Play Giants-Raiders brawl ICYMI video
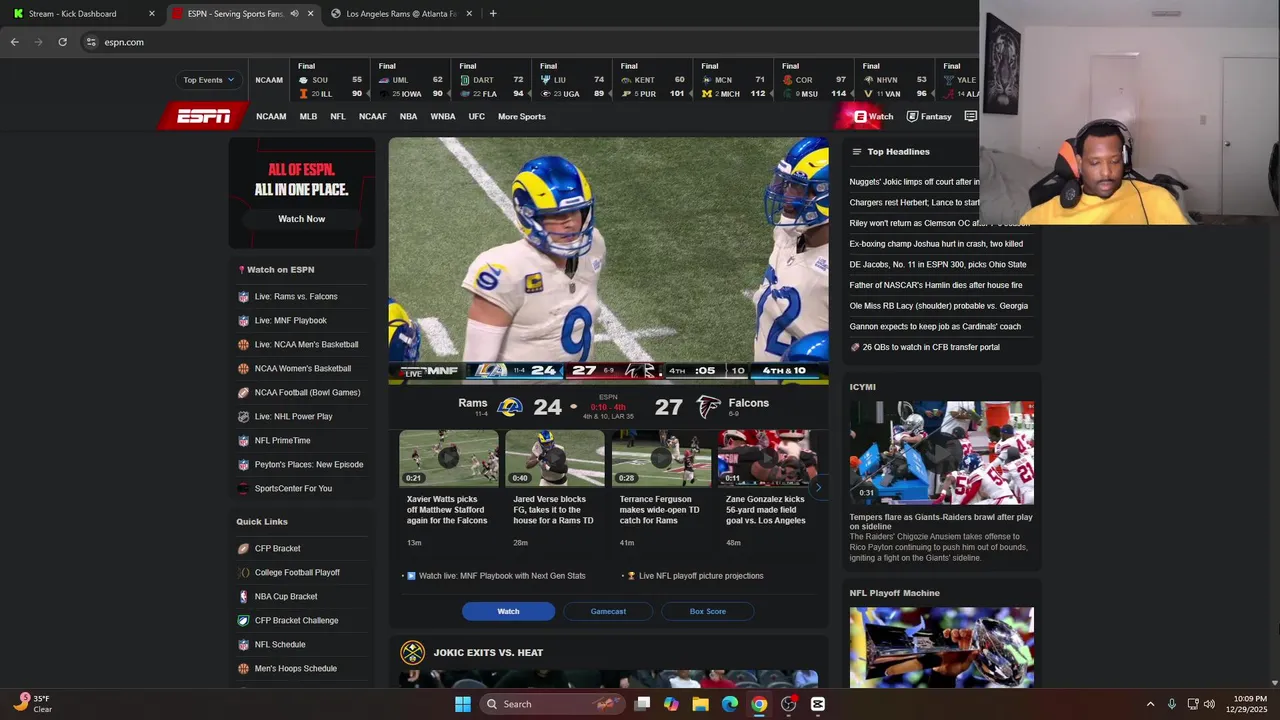 (942, 453)
